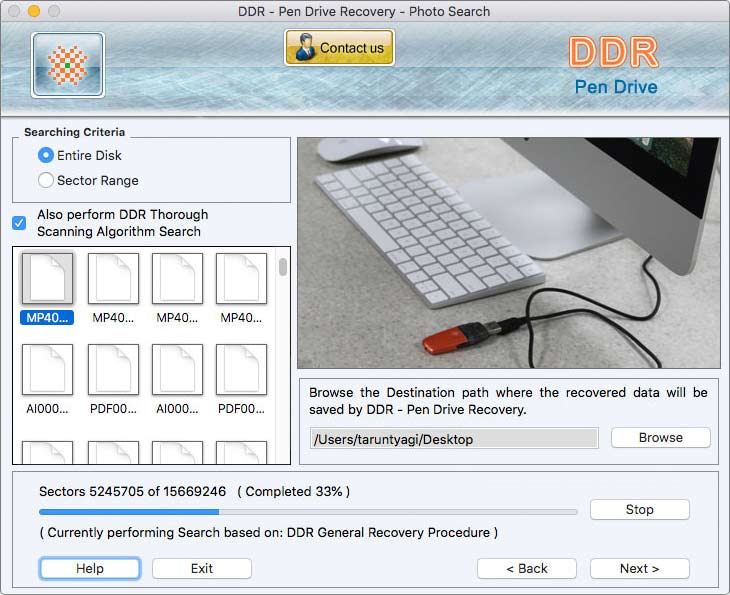Viewport: 730px width, 595px height.
Task: Click the highlighted MP40... file name label
Action: click(47, 318)
